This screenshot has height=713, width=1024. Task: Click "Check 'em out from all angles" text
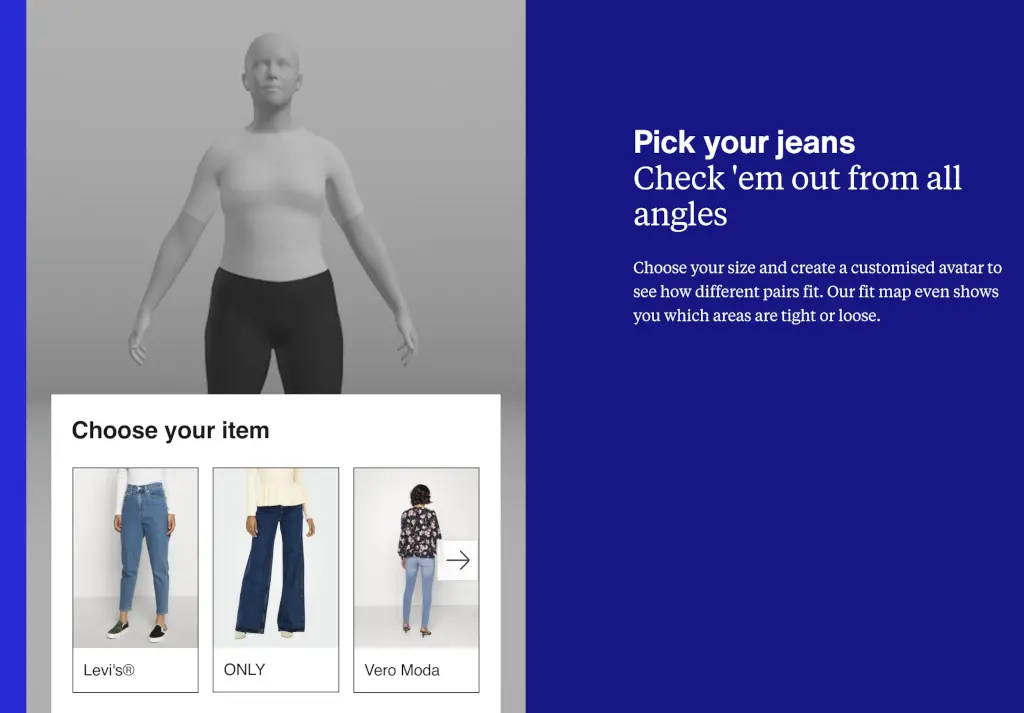tap(797, 196)
